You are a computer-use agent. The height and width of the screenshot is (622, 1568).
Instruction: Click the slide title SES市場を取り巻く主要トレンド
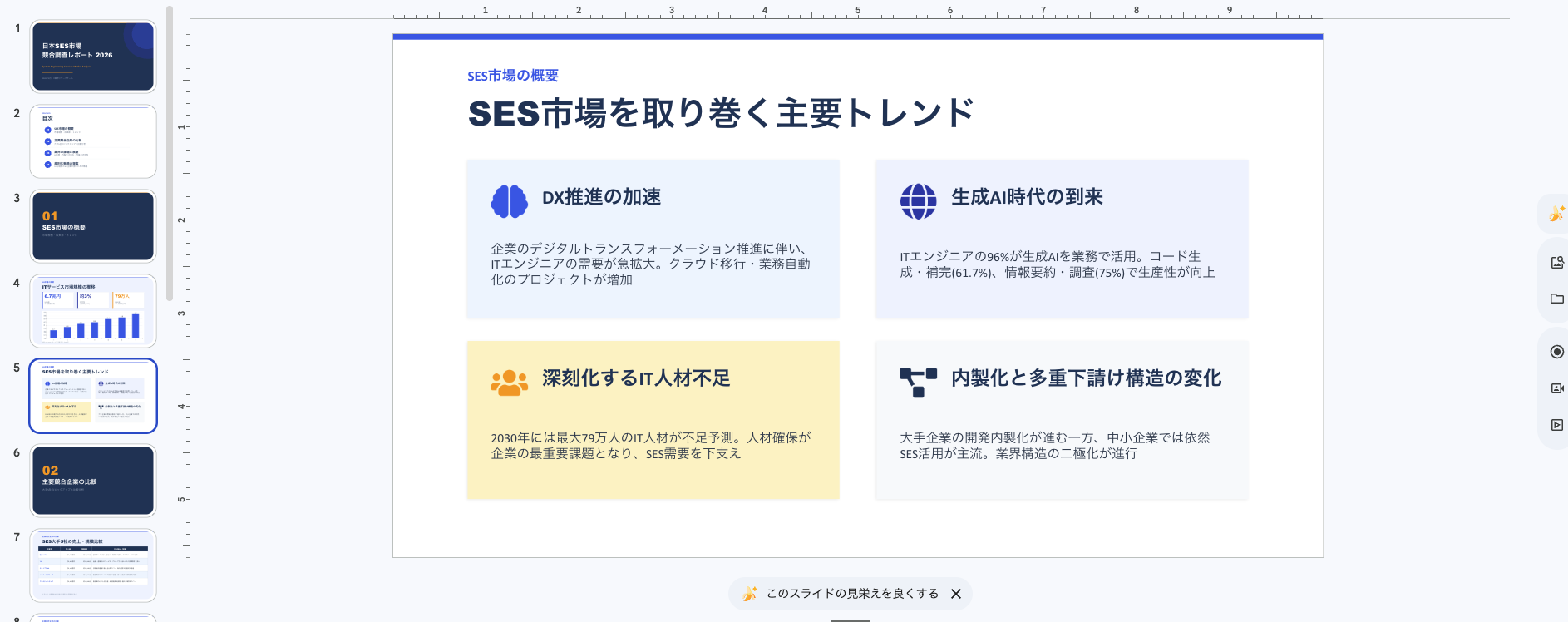(x=721, y=113)
